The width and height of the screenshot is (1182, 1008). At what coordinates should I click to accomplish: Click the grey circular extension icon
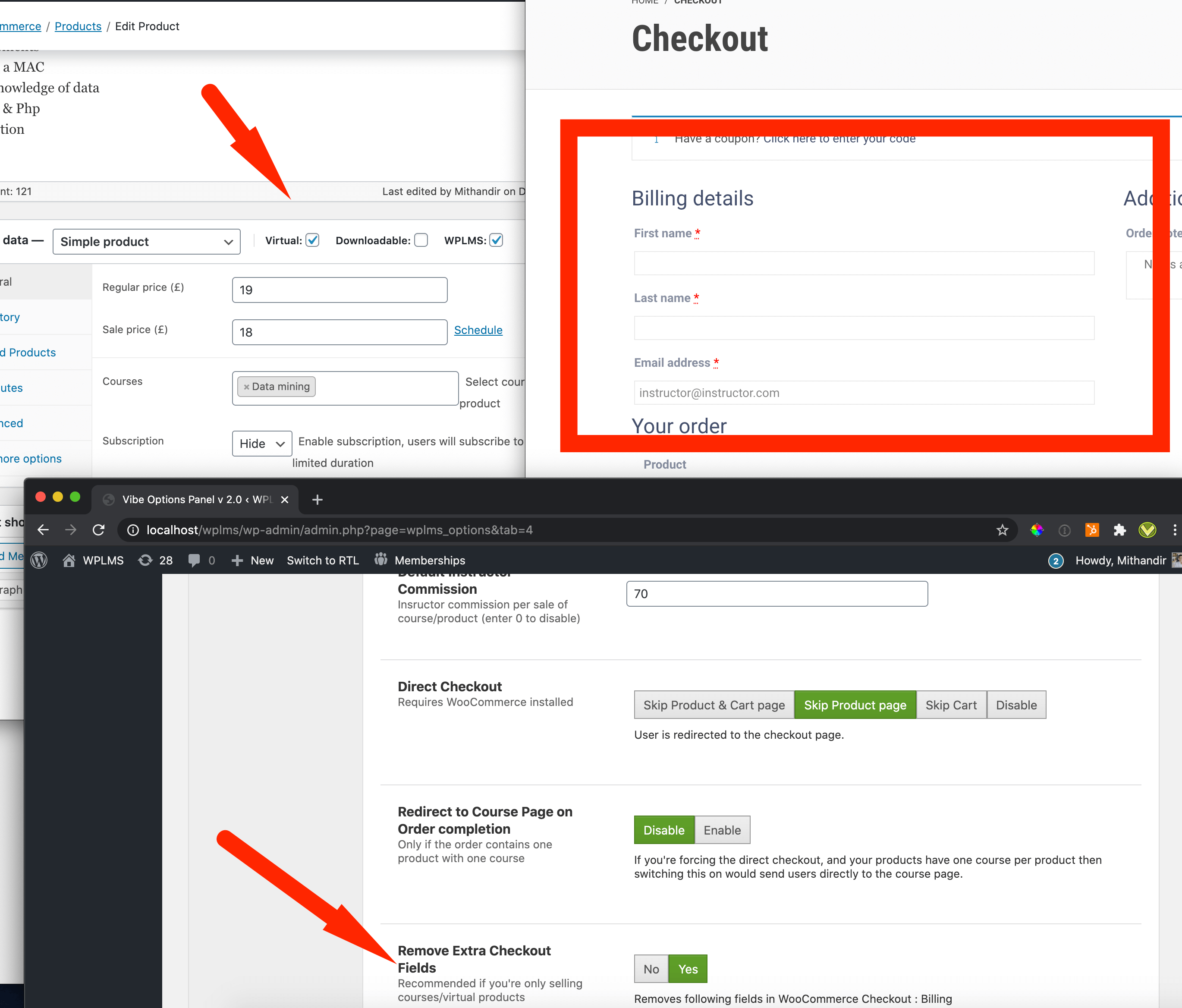point(1064,530)
